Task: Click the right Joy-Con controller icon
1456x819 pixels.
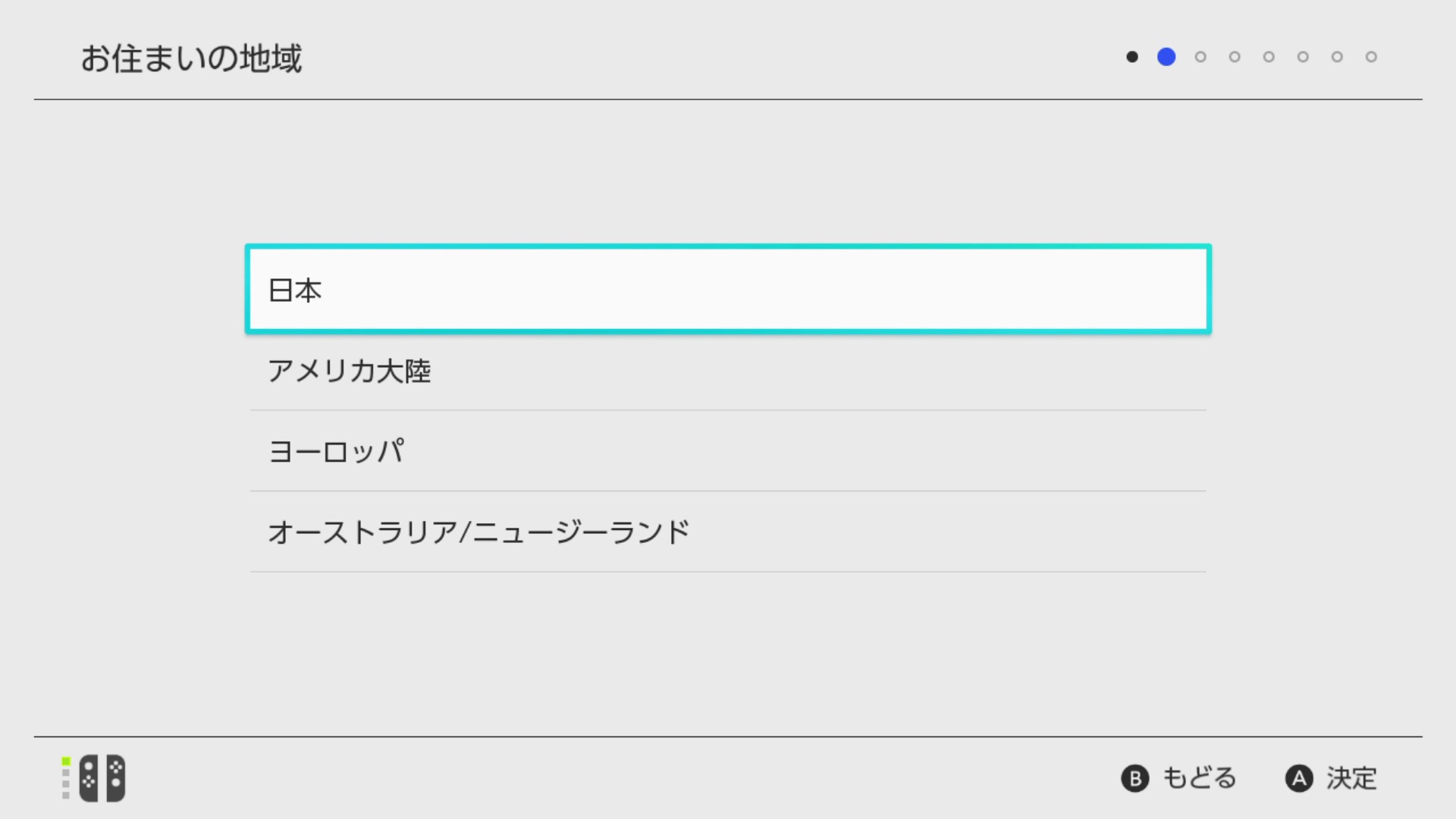Action: (x=116, y=778)
